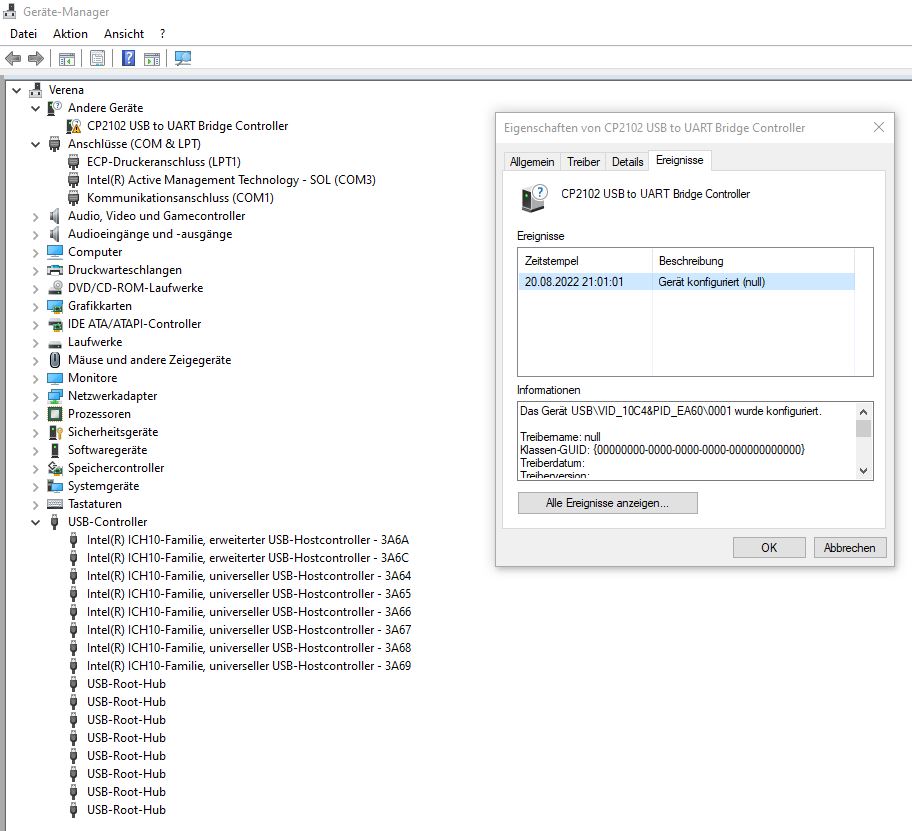Click the Forward arrow in the toolbar
This screenshot has width=912, height=831.
(x=35, y=59)
